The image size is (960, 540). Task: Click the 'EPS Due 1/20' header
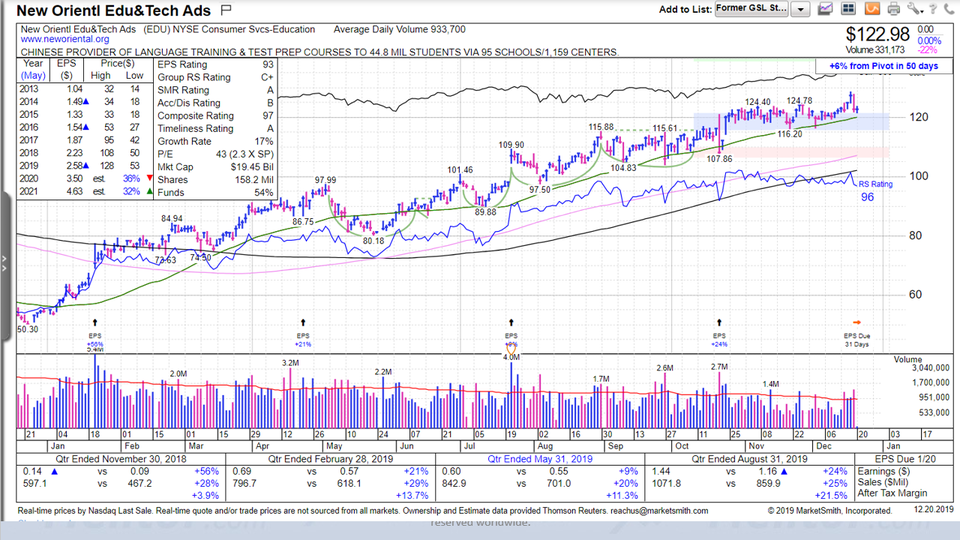pos(905,459)
